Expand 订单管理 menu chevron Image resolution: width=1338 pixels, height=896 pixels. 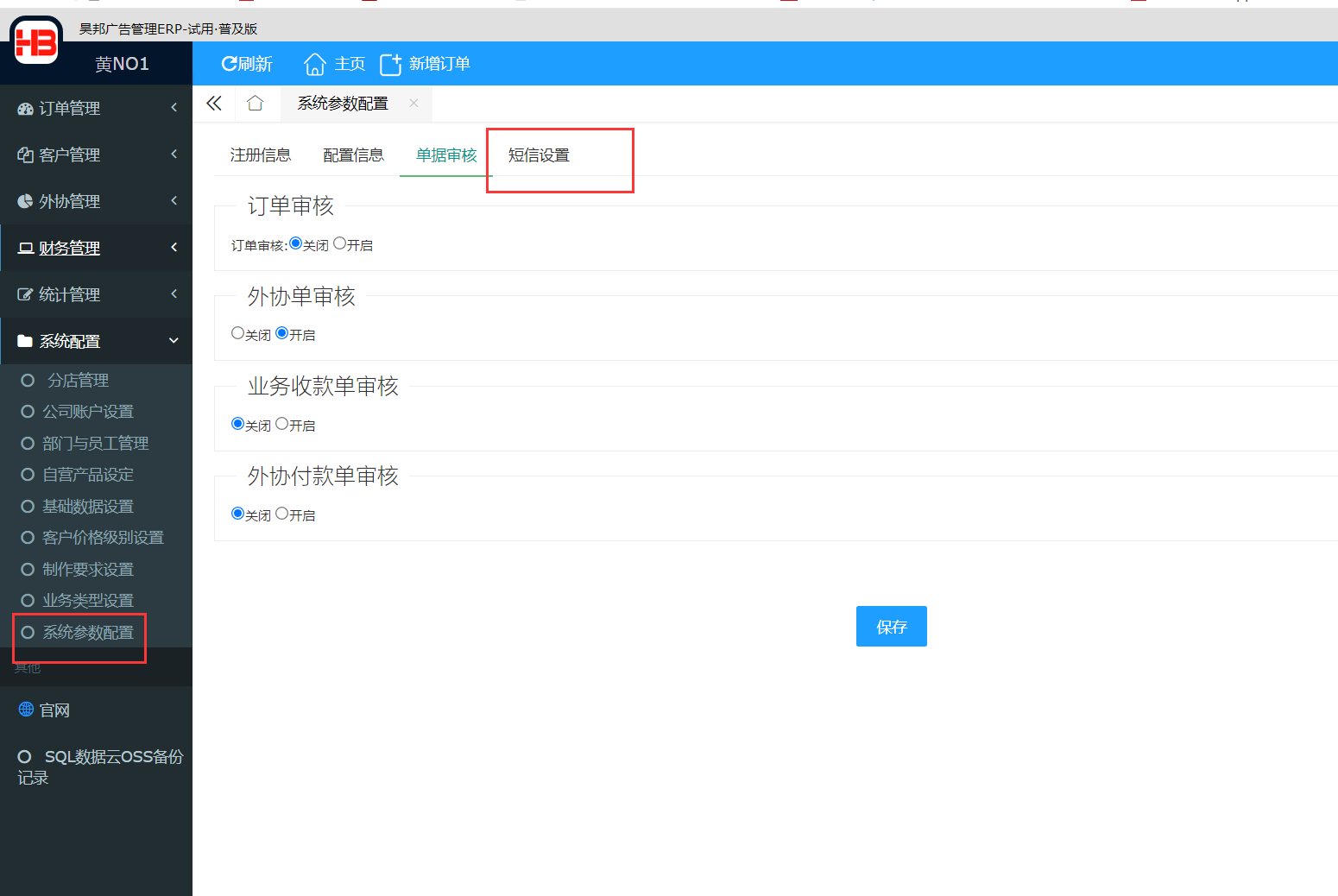(174, 108)
